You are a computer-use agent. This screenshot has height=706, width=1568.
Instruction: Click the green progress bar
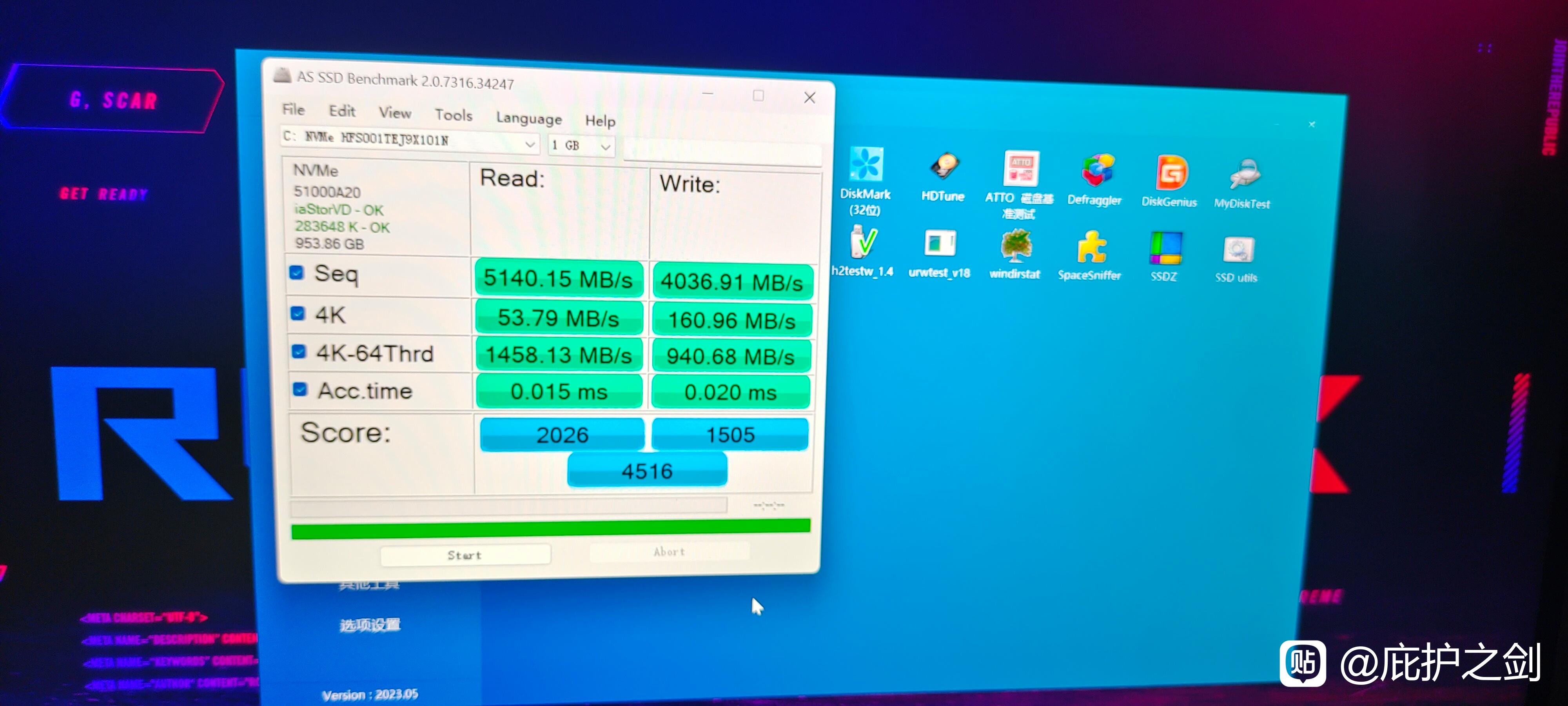pos(551,529)
